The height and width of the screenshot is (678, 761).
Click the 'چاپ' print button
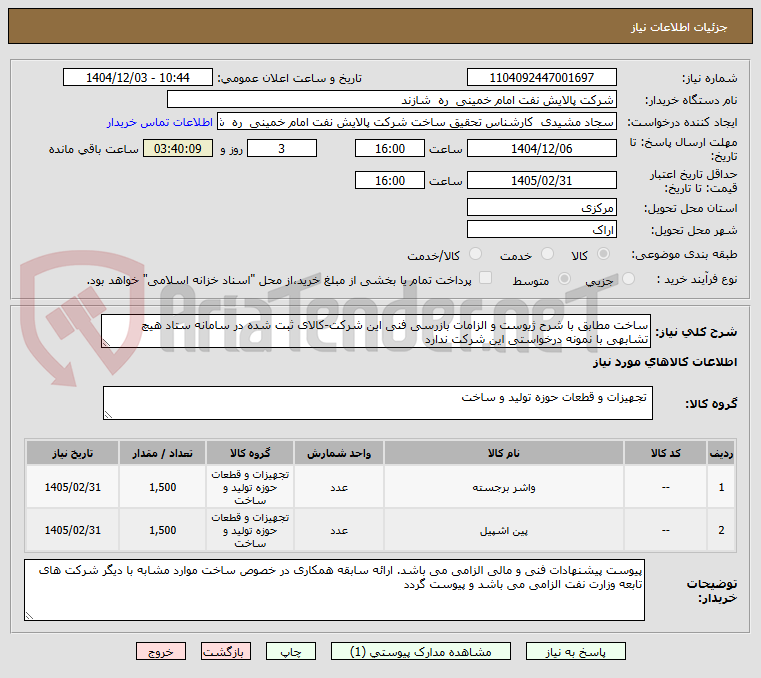291,652
